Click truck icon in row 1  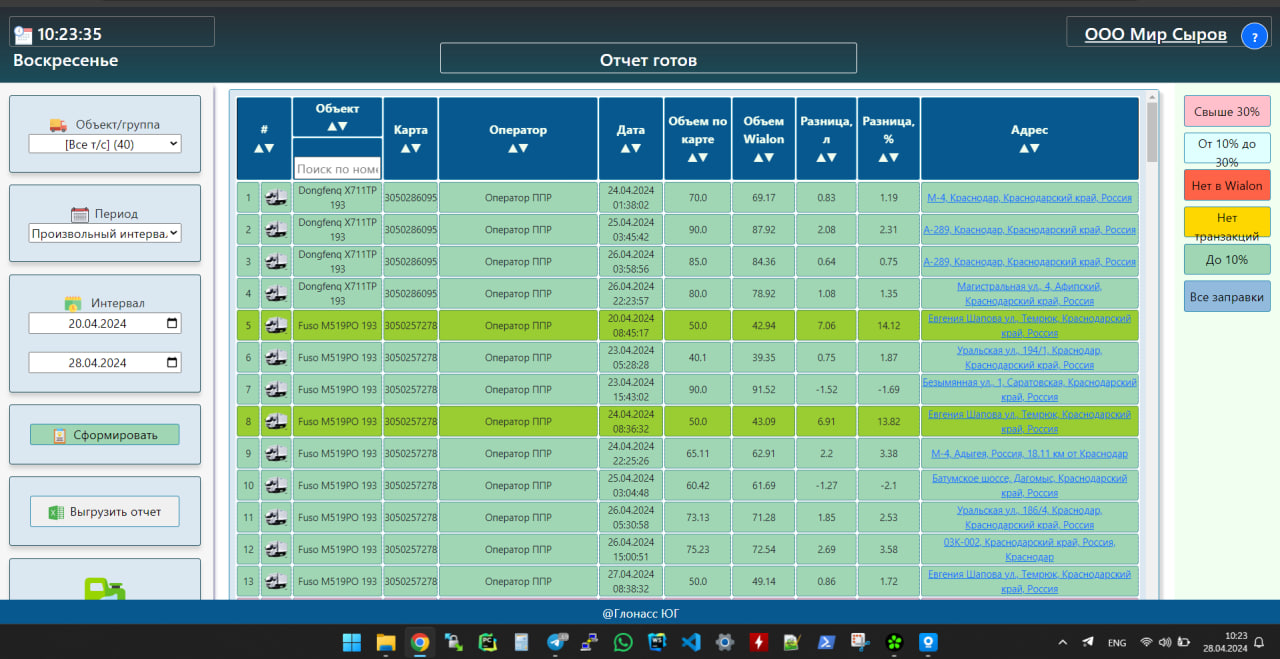(275, 198)
